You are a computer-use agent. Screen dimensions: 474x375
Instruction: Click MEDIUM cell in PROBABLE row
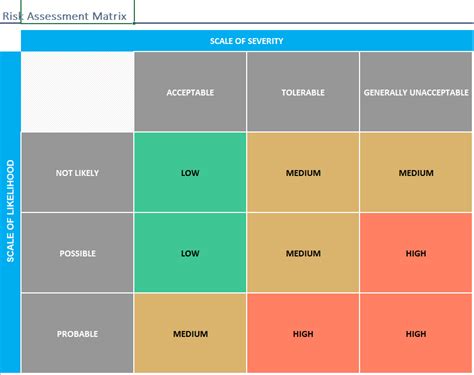pos(190,333)
